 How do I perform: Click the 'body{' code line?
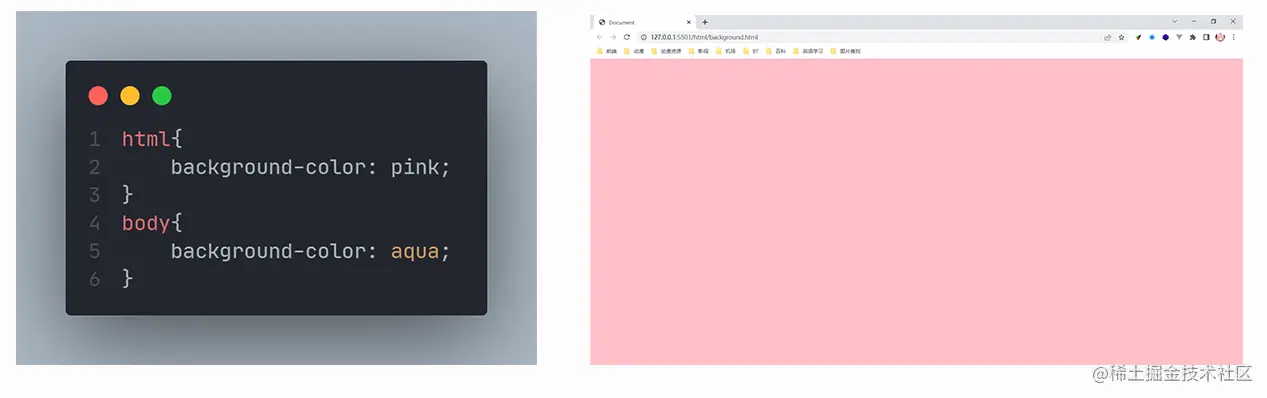(152, 223)
